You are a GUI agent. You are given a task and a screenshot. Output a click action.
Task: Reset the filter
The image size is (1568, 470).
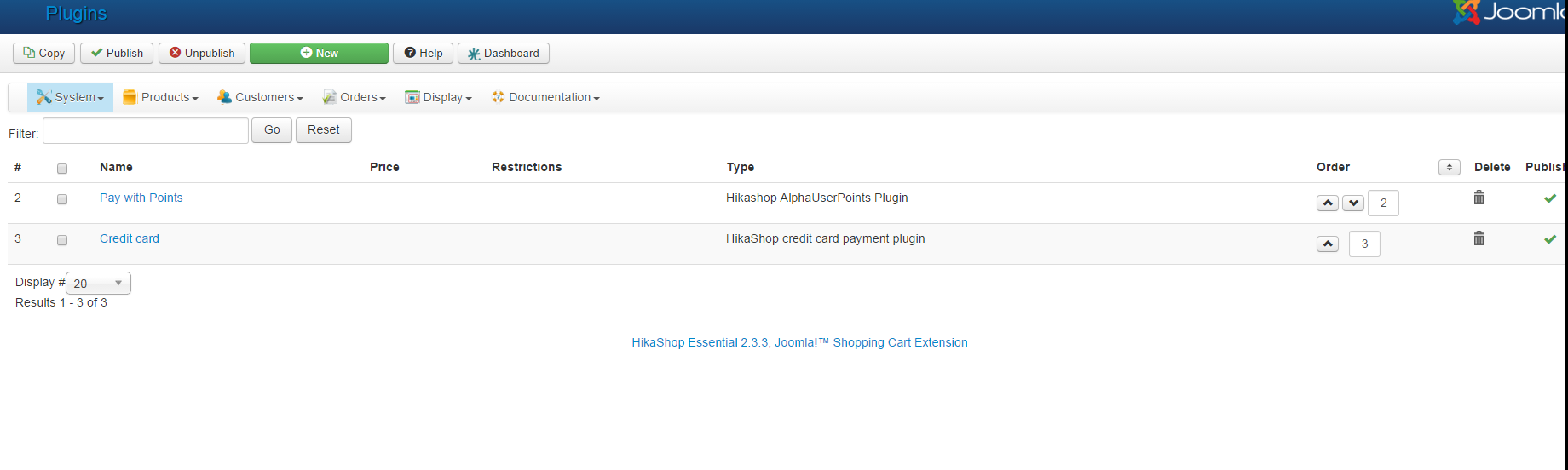pos(324,130)
